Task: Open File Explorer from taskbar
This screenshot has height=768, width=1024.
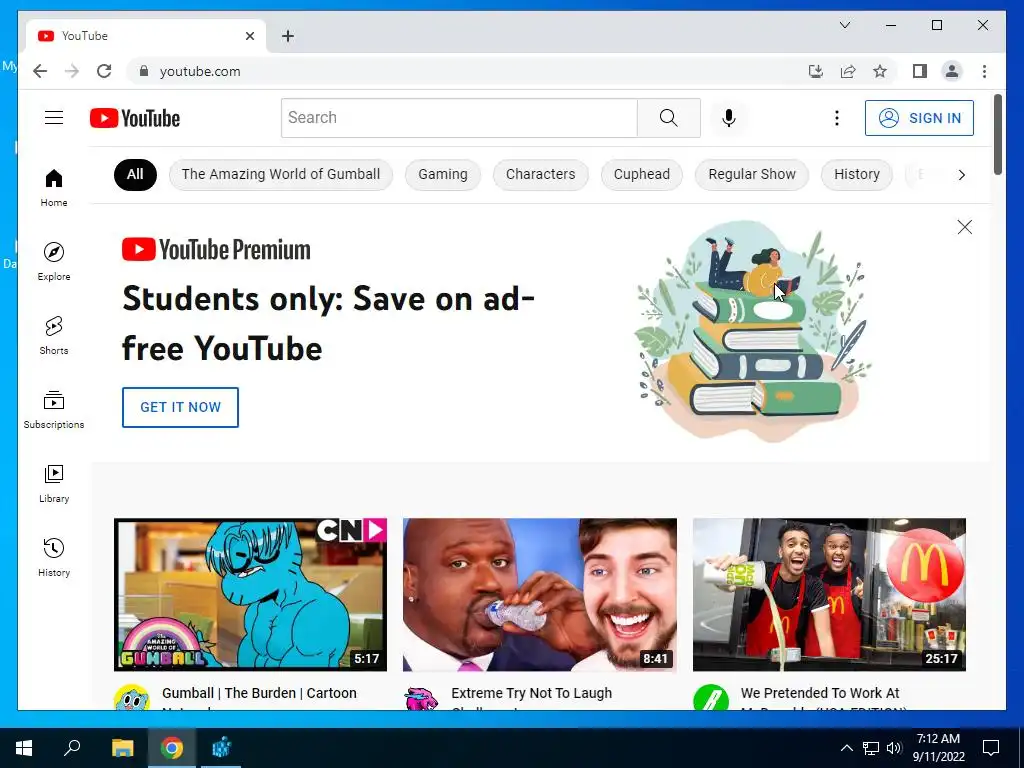Action: (122, 748)
